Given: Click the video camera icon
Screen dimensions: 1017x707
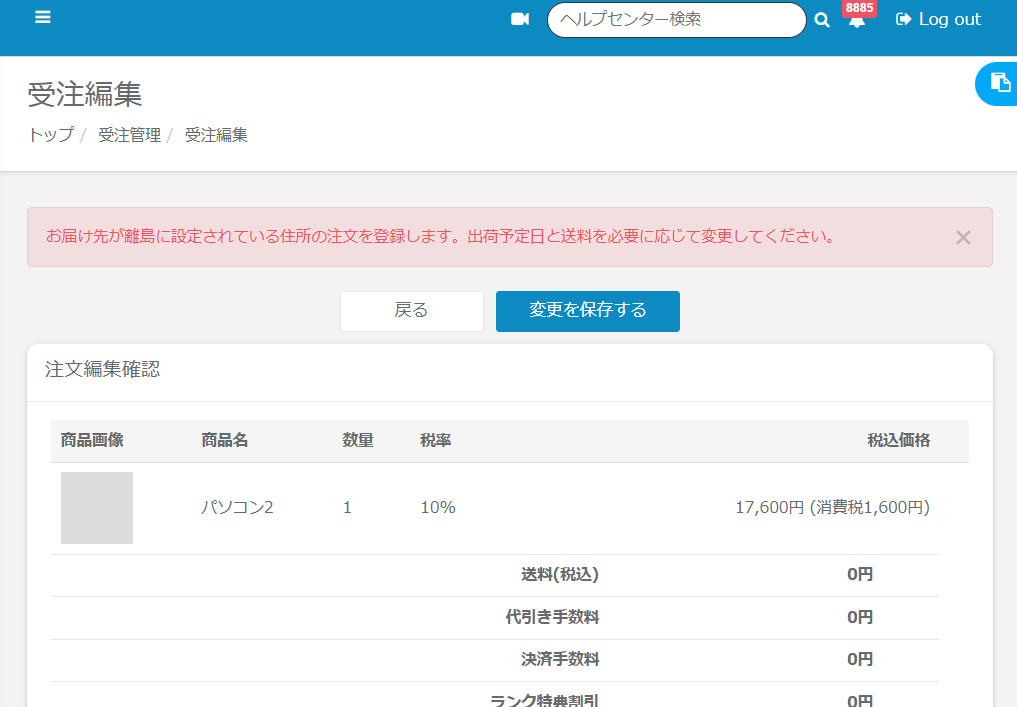Looking at the screenshot, I should (519, 19).
